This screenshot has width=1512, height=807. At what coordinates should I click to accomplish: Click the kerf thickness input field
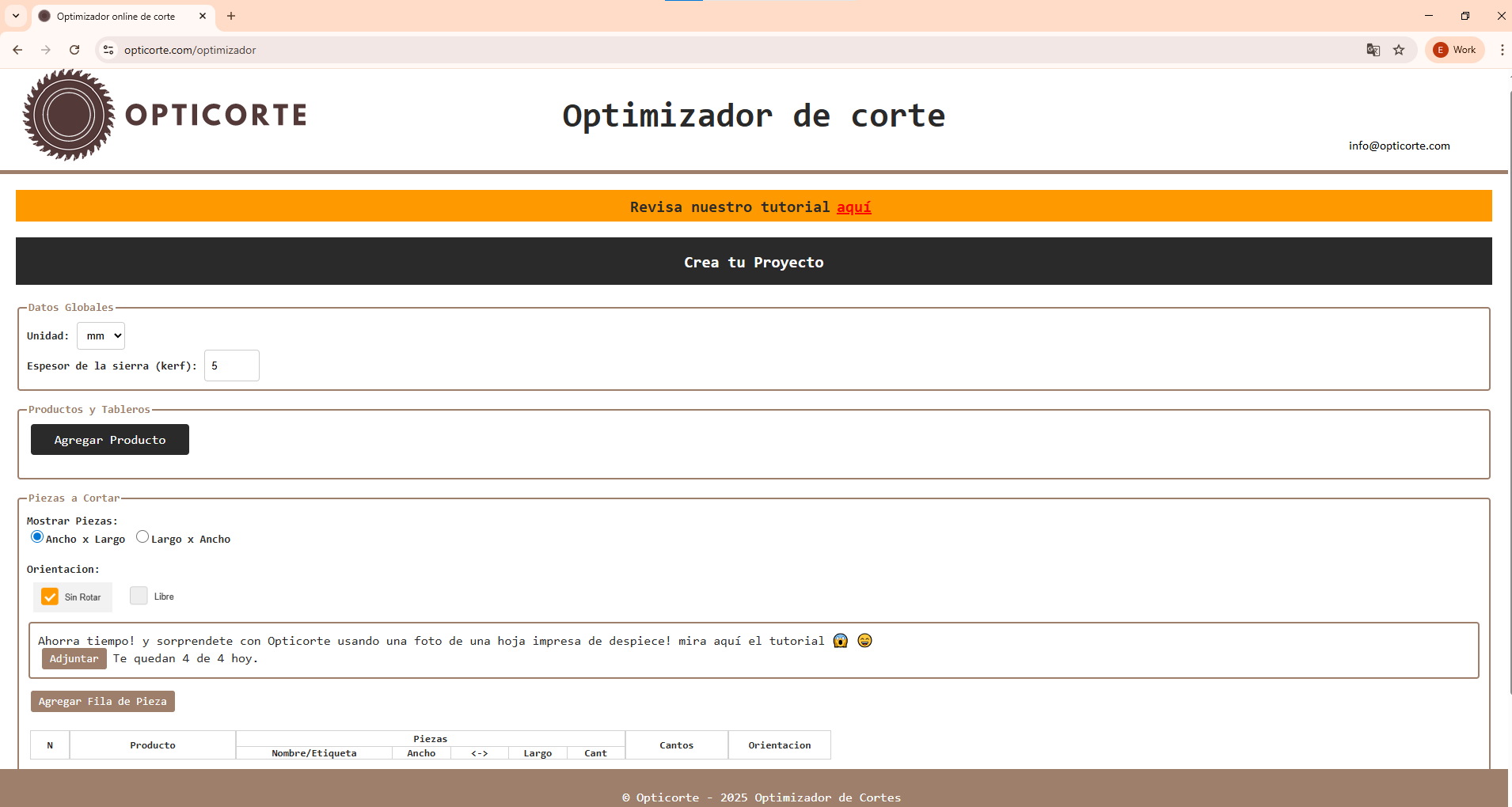coord(231,366)
